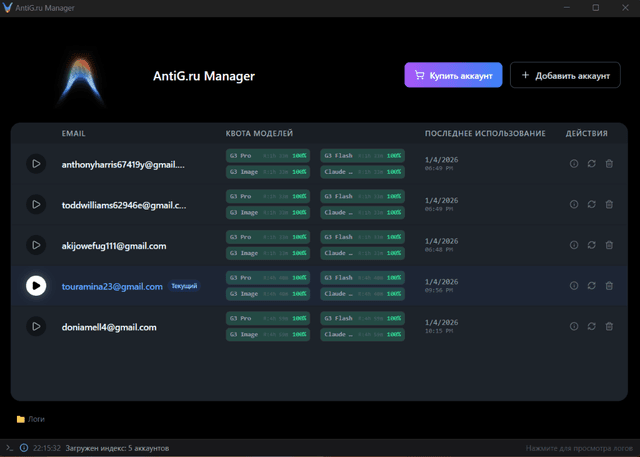The width and height of the screenshot is (640, 457).
Task: Activate account toddwilliams62946e with play icon
Action: (x=36, y=204)
